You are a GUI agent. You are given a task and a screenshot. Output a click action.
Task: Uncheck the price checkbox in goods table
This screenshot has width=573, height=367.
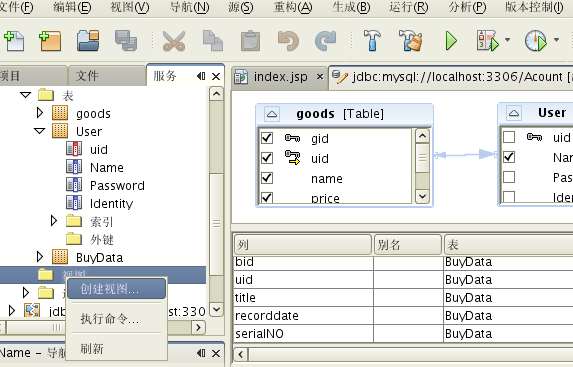[267, 197]
